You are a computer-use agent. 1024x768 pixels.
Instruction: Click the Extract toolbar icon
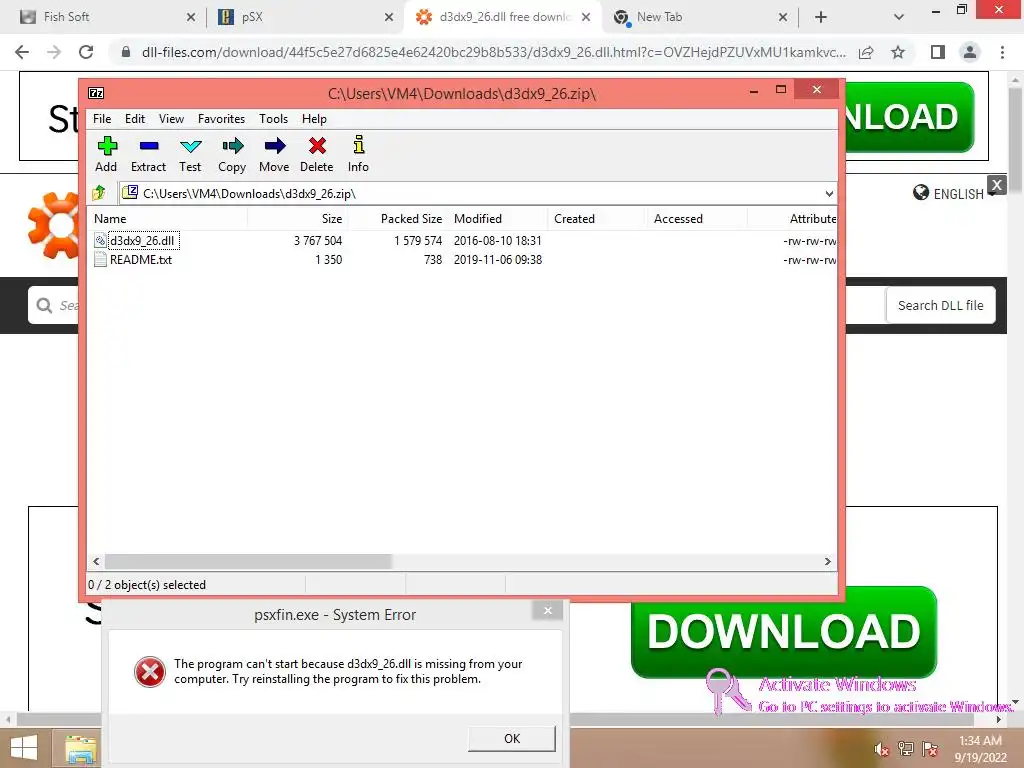coord(149,146)
